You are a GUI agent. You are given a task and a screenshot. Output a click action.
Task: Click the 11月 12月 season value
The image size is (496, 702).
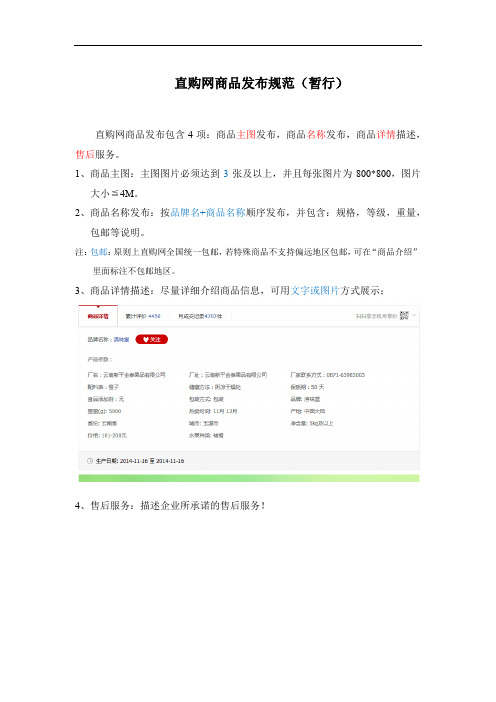pos(225,411)
